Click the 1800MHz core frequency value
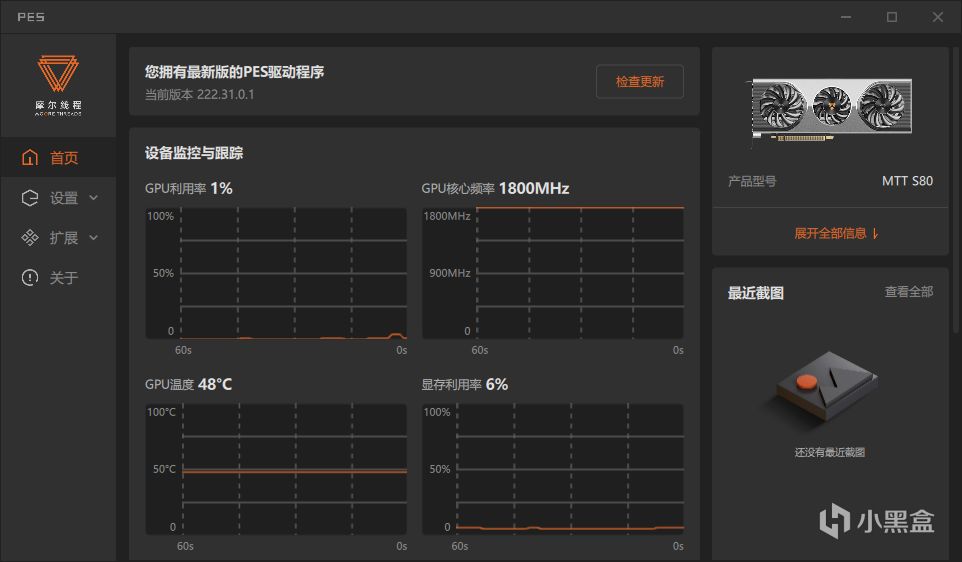This screenshot has height=562, width=962. pos(534,188)
